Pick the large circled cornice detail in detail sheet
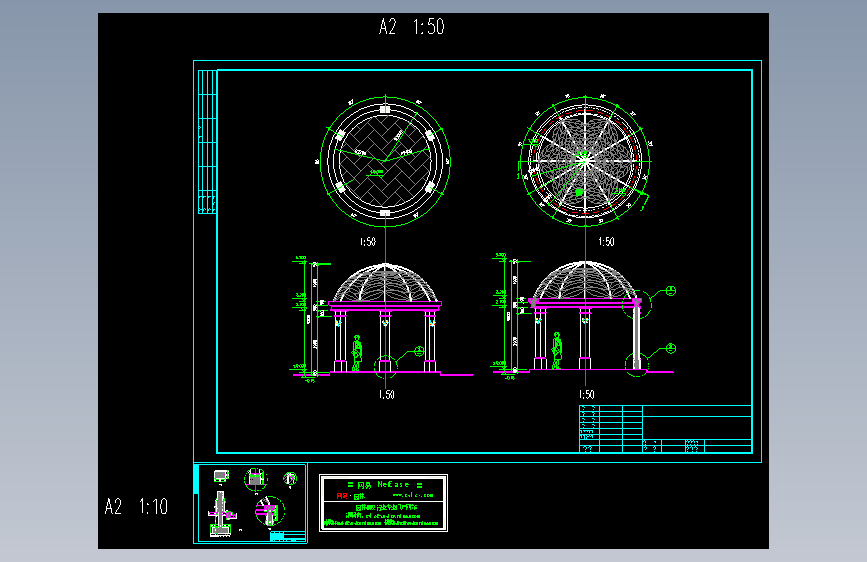The width and height of the screenshot is (867, 562). point(269,511)
